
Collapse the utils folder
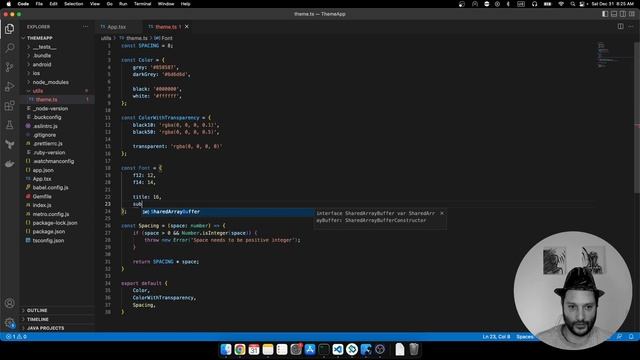click(38, 91)
